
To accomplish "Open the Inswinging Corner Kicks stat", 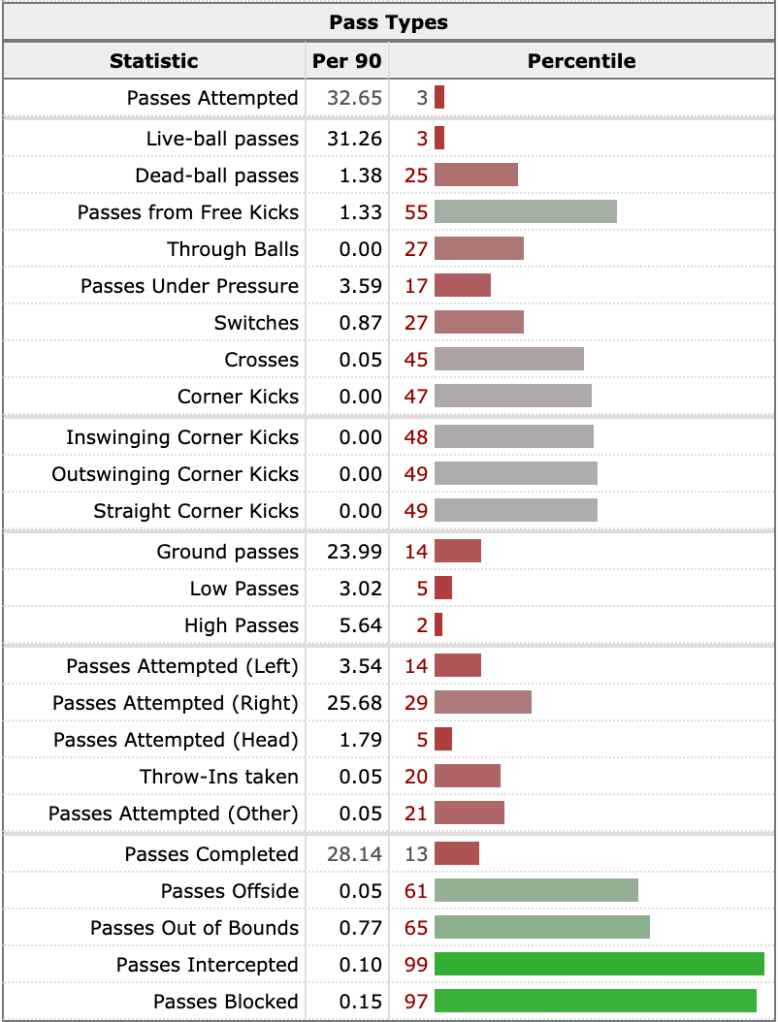I will click(182, 437).
